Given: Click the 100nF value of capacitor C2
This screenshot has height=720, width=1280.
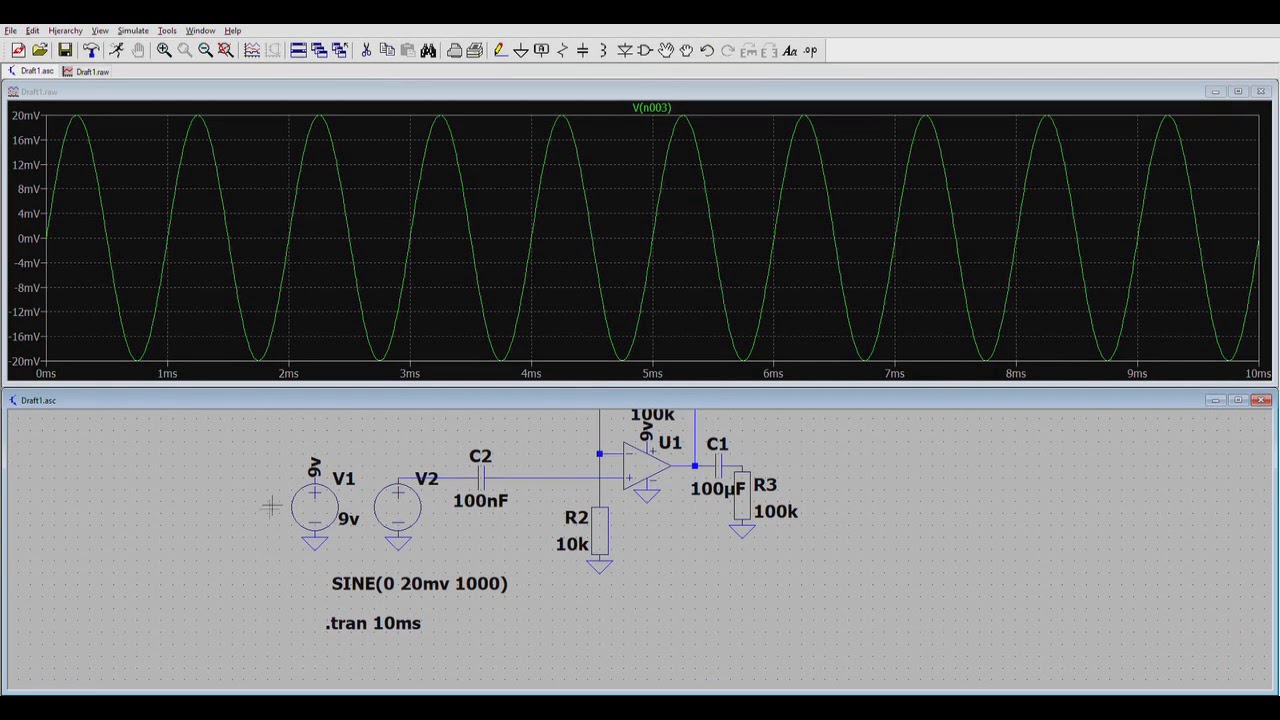Looking at the screenshot, I should pyautogui.click(x=480, y=500).
